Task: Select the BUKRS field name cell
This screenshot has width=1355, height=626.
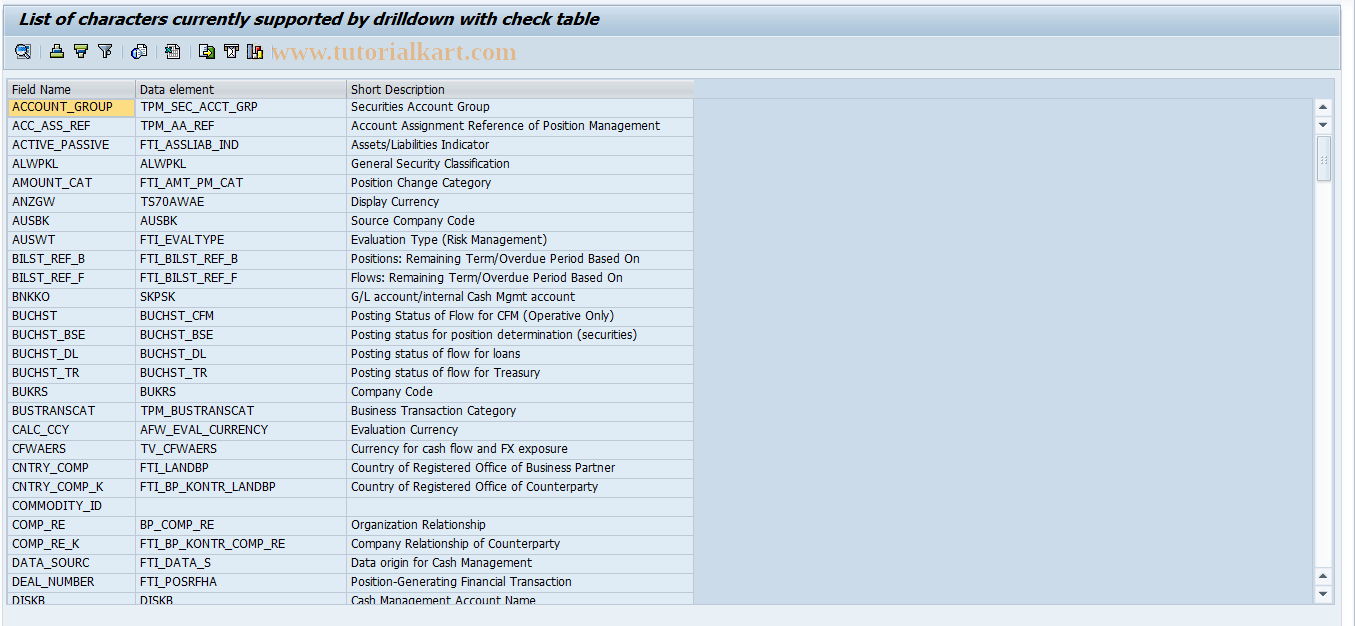Action: (71, 392)
